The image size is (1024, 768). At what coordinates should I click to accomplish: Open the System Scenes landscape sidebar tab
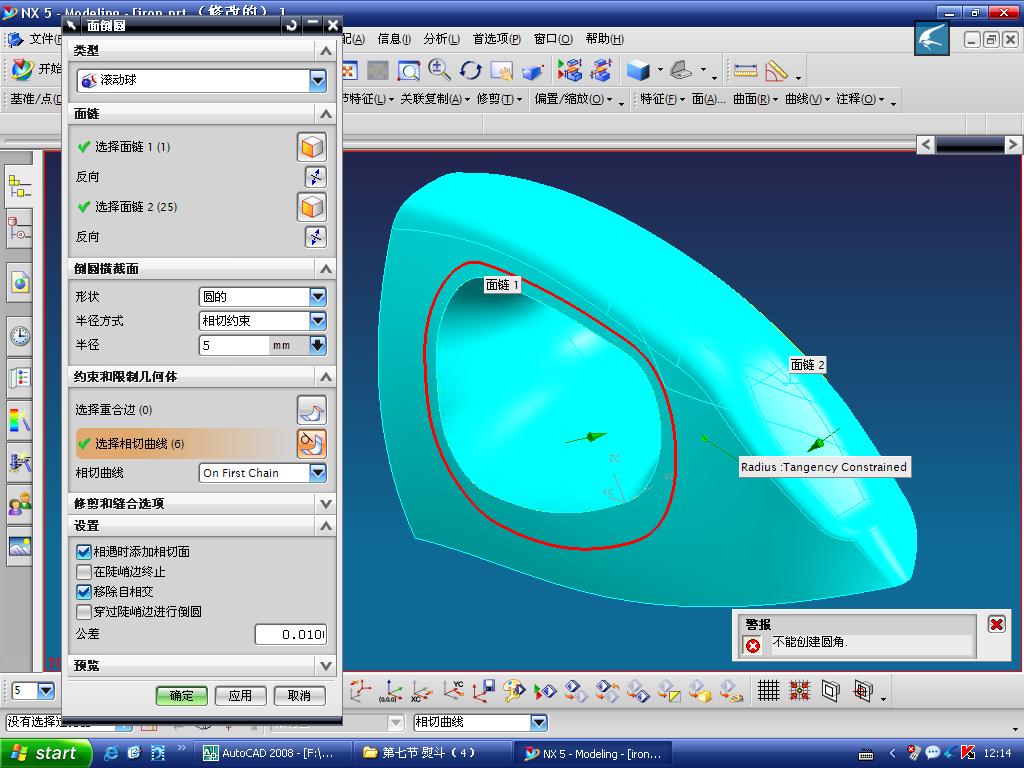tap(20, 546)
